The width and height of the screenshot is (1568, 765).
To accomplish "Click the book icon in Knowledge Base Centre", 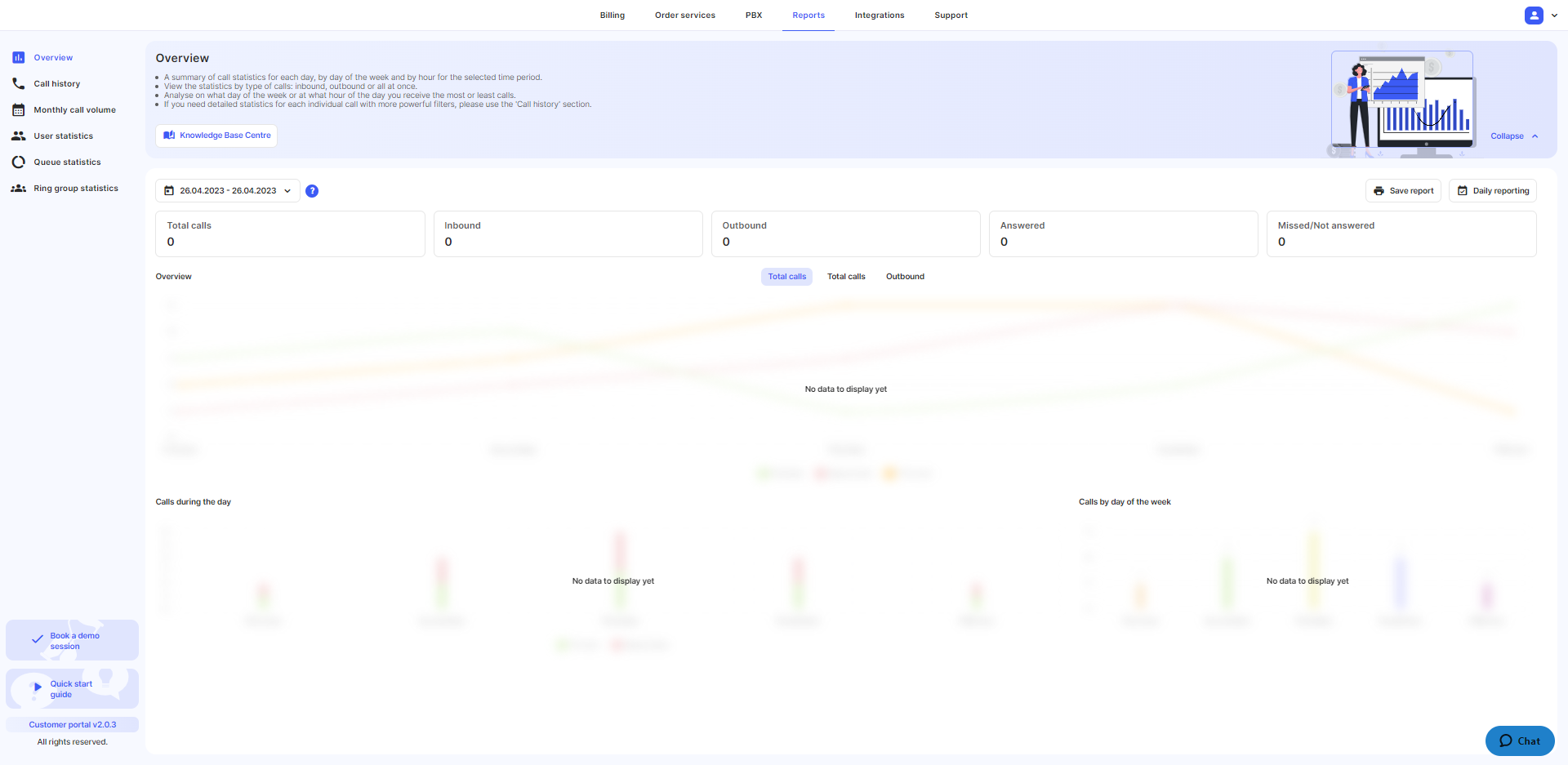I will (169, 136).
